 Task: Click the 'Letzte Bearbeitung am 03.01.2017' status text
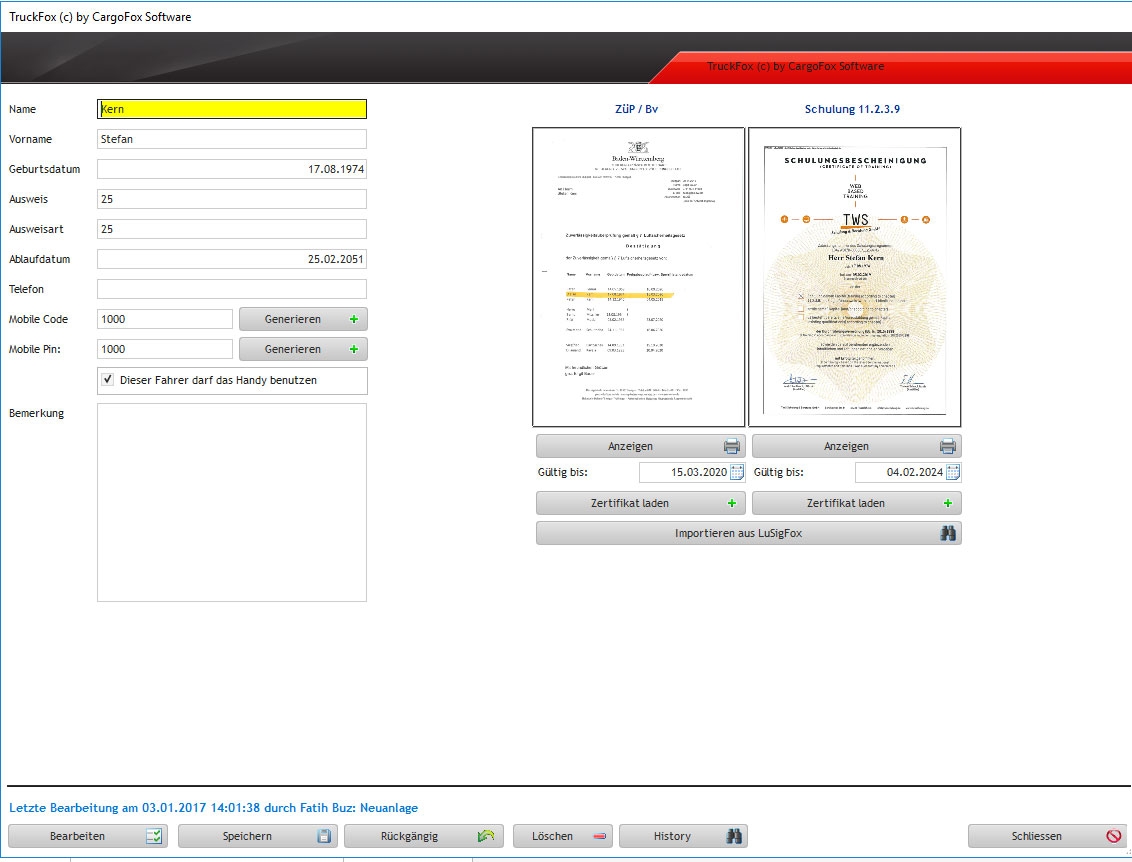(213, 808)
